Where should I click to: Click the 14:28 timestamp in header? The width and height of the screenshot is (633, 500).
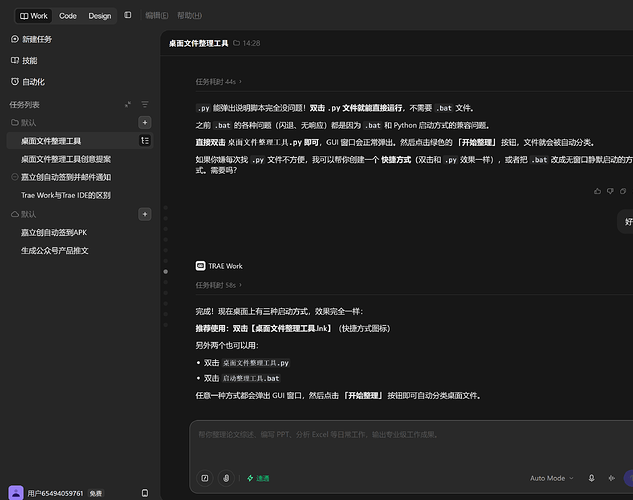(x=252, y=43)
